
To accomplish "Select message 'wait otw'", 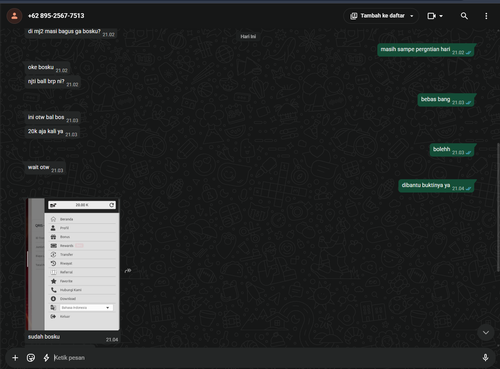I will pos(39,167).
